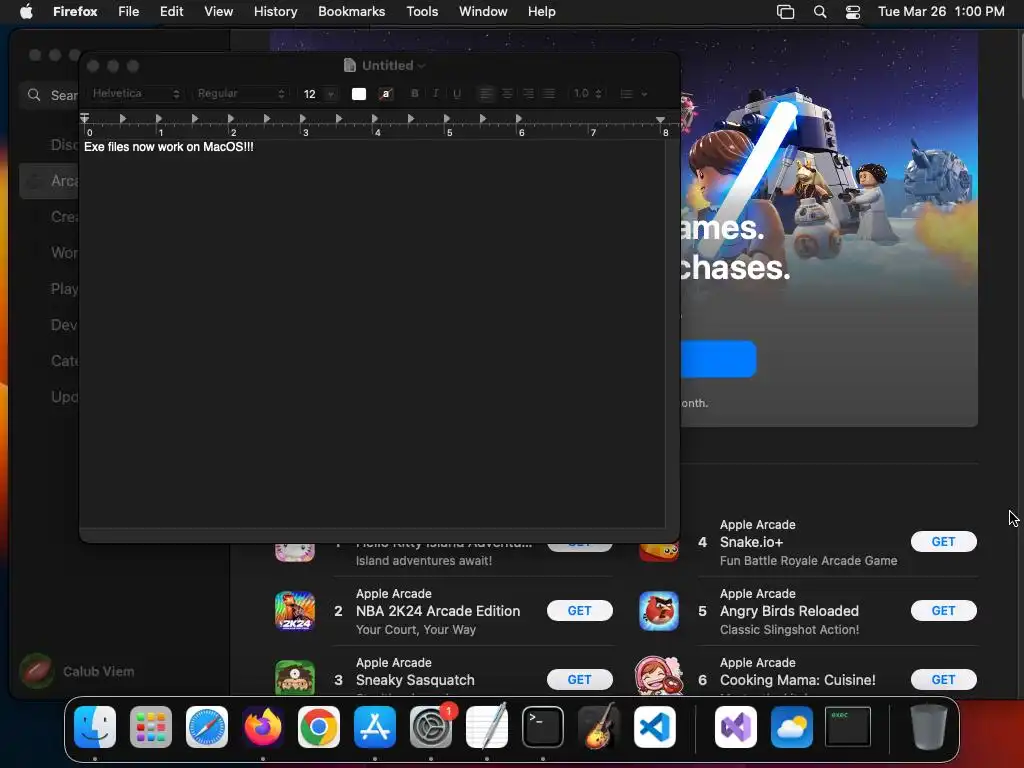Open the File menu
1024x768 pixels.
[x=129, y=12]
